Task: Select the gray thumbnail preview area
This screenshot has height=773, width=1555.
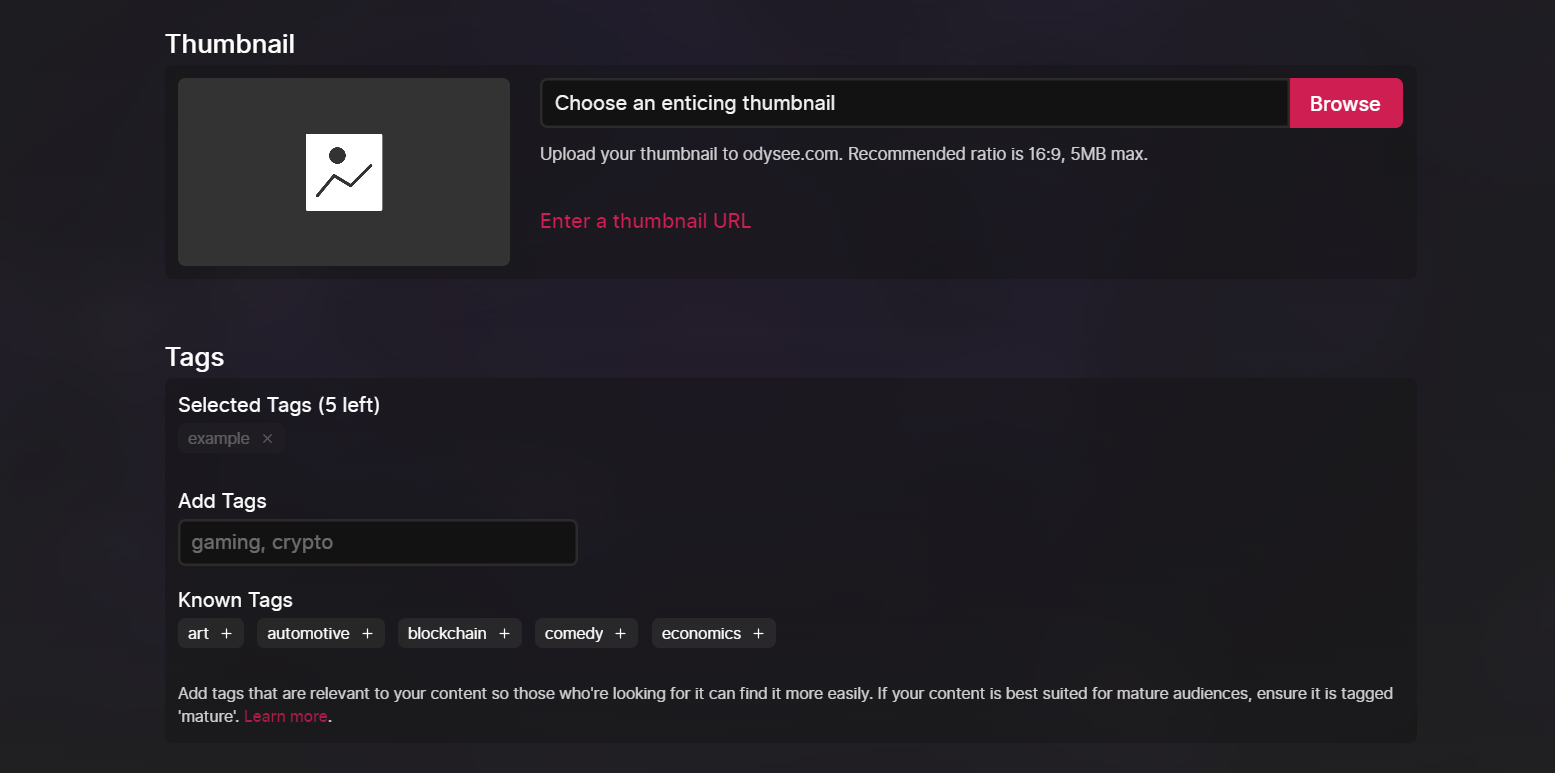Action: 344,172
